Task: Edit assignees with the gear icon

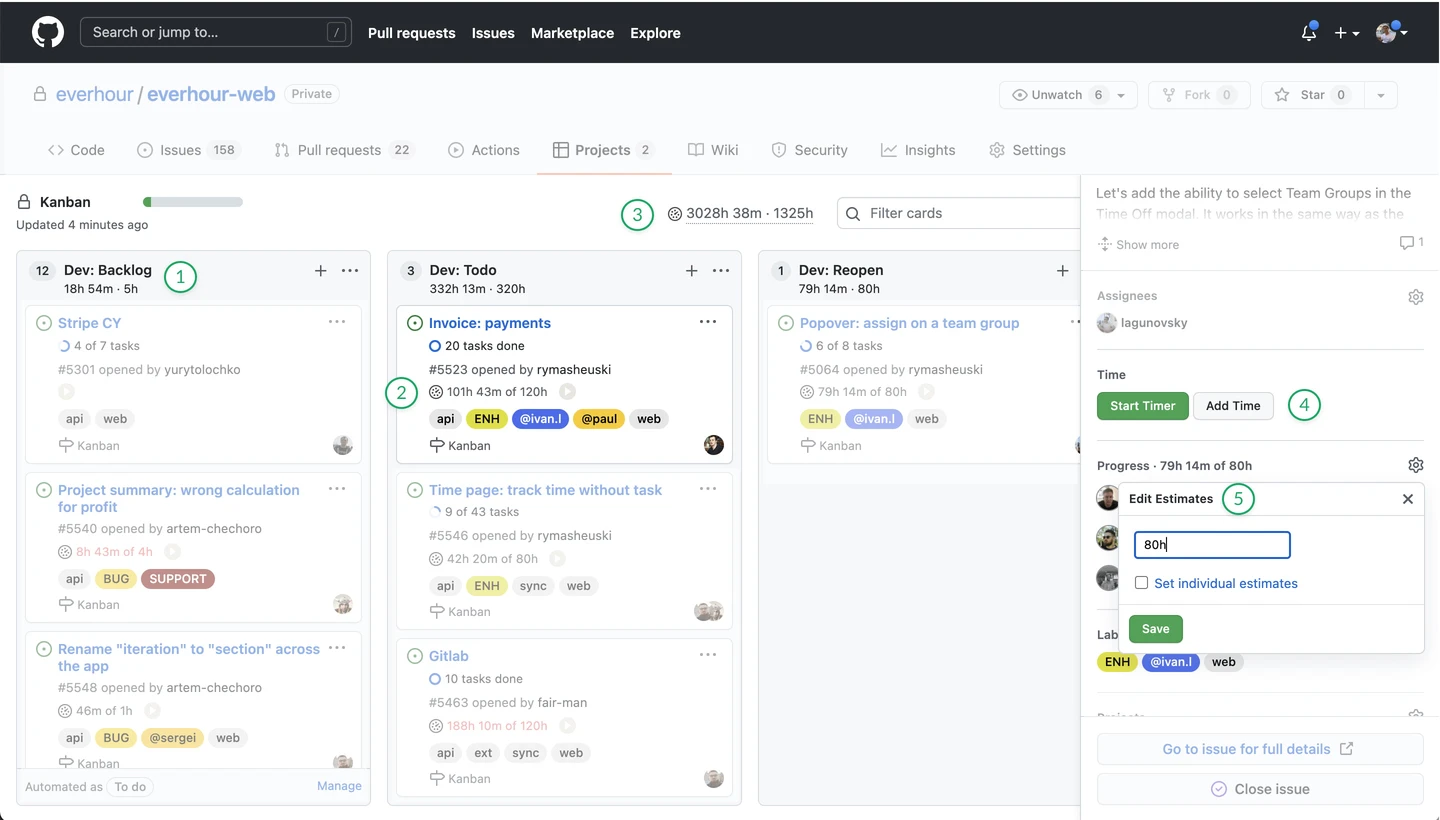Action: tap(1415, 297)
